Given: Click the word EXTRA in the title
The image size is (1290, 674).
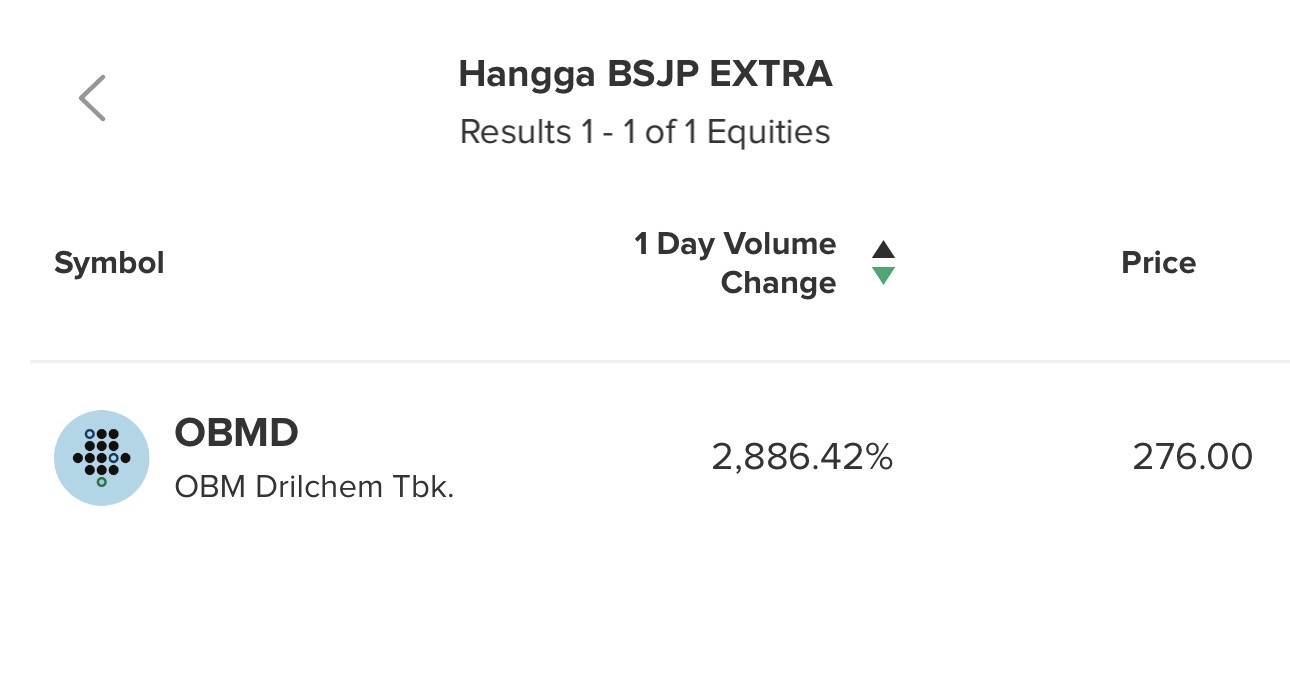Looking at the screenshot, I should (781, 74).
